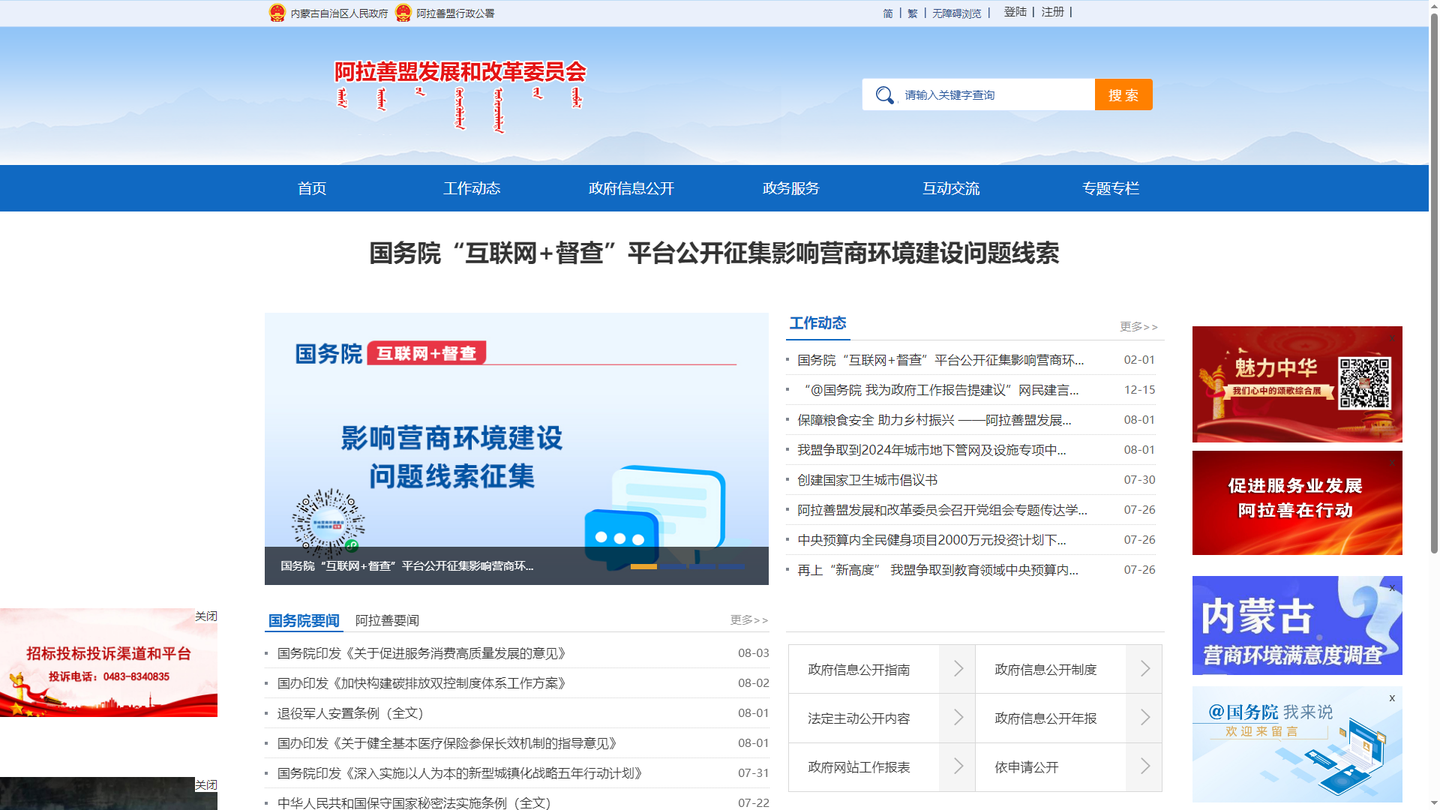This screenshot has height=810, width=1440.
Task: Open 关于促进服务消费高质量发展的意见 article
Action: (422, 653)
